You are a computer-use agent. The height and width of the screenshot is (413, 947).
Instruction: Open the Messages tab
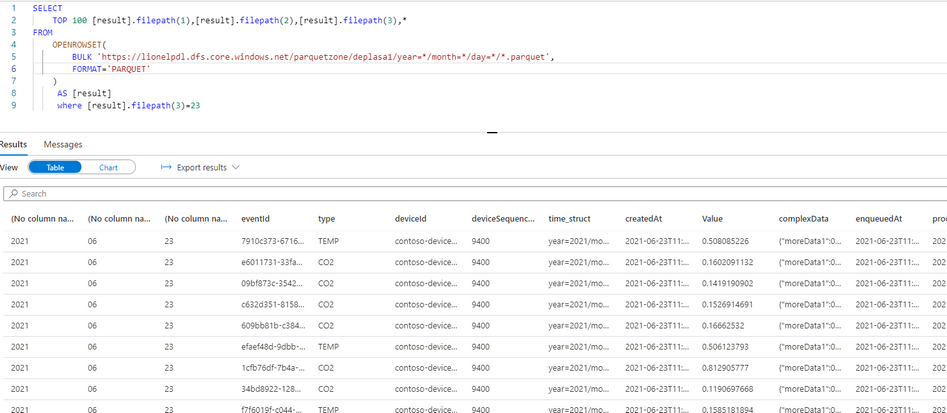pyautogui.click(x=63, y=144)
